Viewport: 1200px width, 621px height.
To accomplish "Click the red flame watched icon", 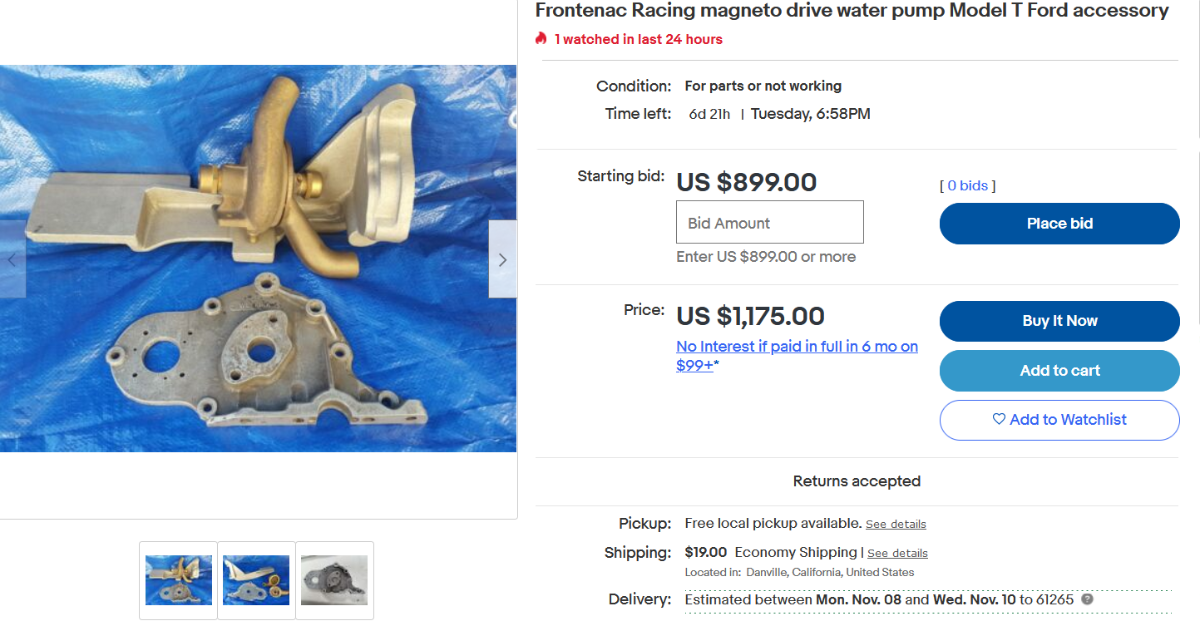I will (x=541, y=39).
